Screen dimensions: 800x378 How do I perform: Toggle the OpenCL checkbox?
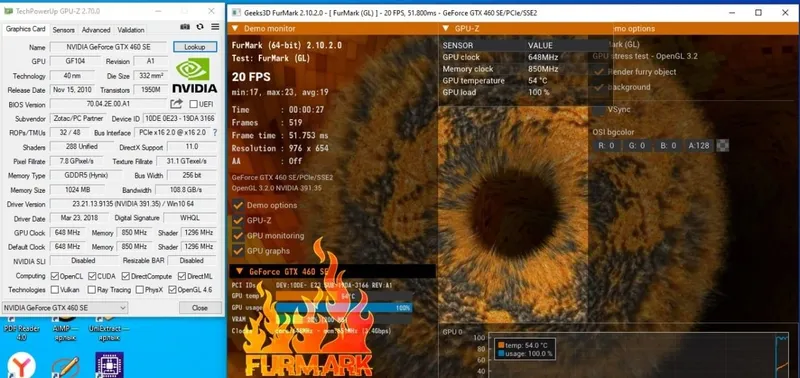coord(55,276)
